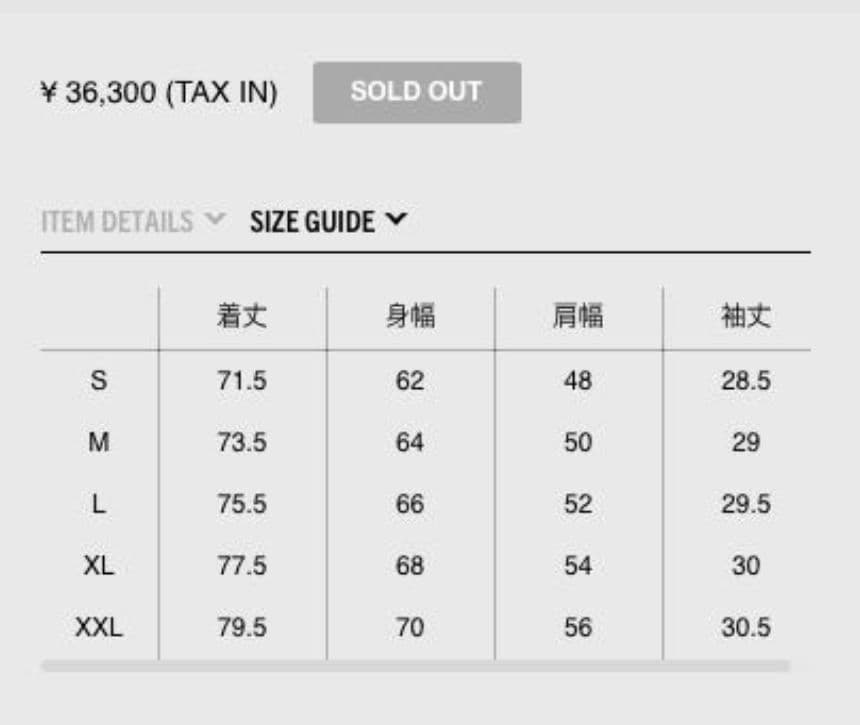Select the SIZE GUIDE tab
Screen dimensions: 860x725
pos(312,221)
